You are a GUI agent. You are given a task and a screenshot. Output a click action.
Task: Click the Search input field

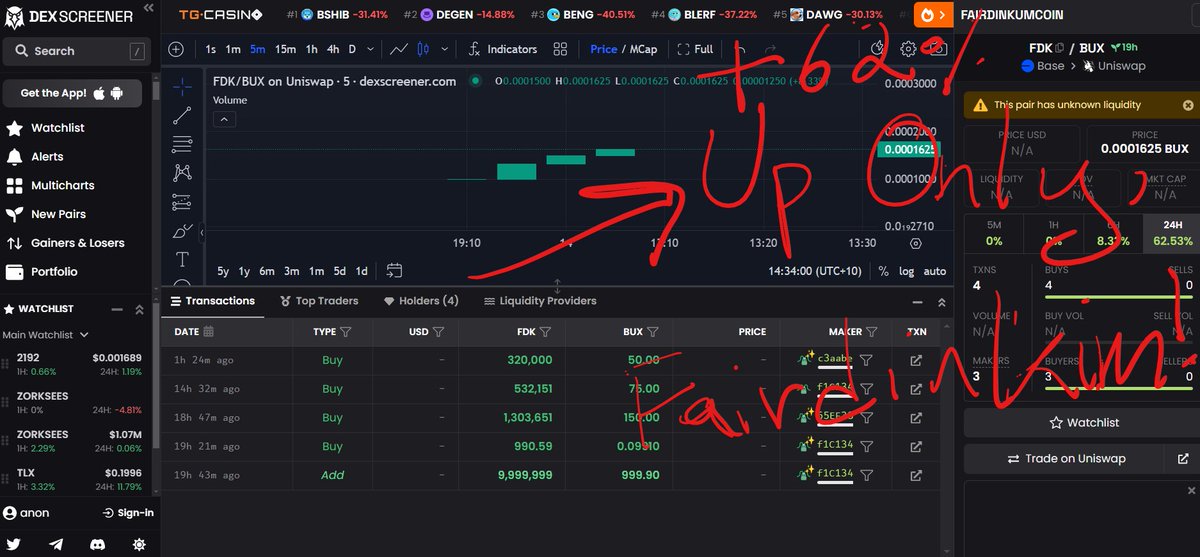[78, 50]
